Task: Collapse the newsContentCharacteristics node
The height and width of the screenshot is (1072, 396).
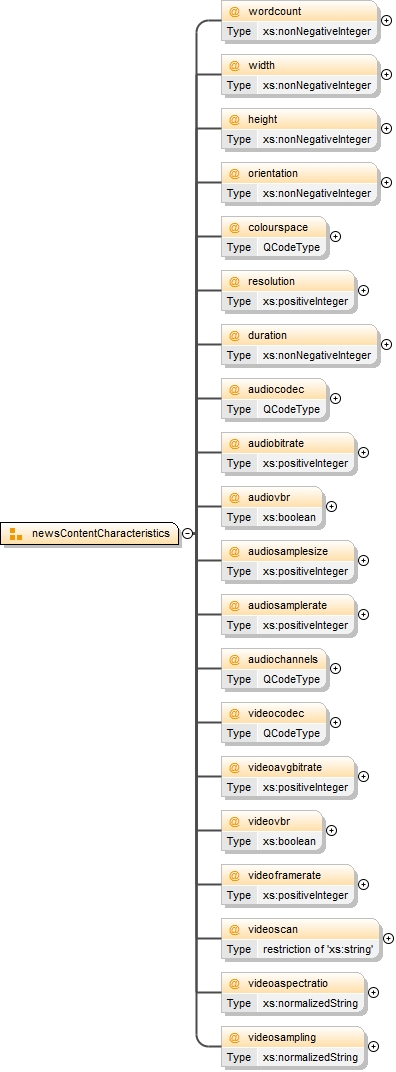Action: pyautogui.click(x=187, y=533)
